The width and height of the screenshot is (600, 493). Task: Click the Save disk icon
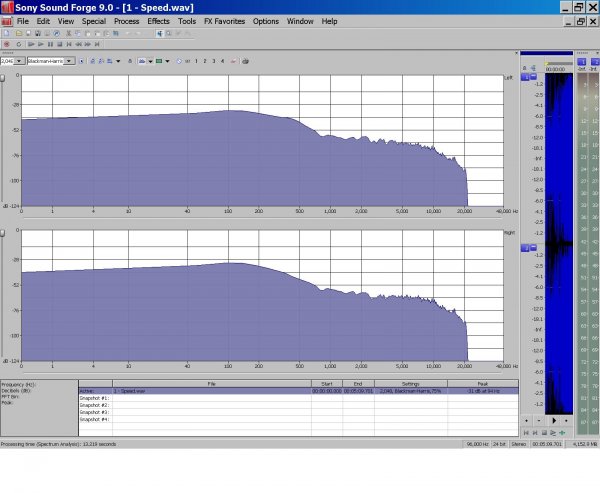pos(25,33)
